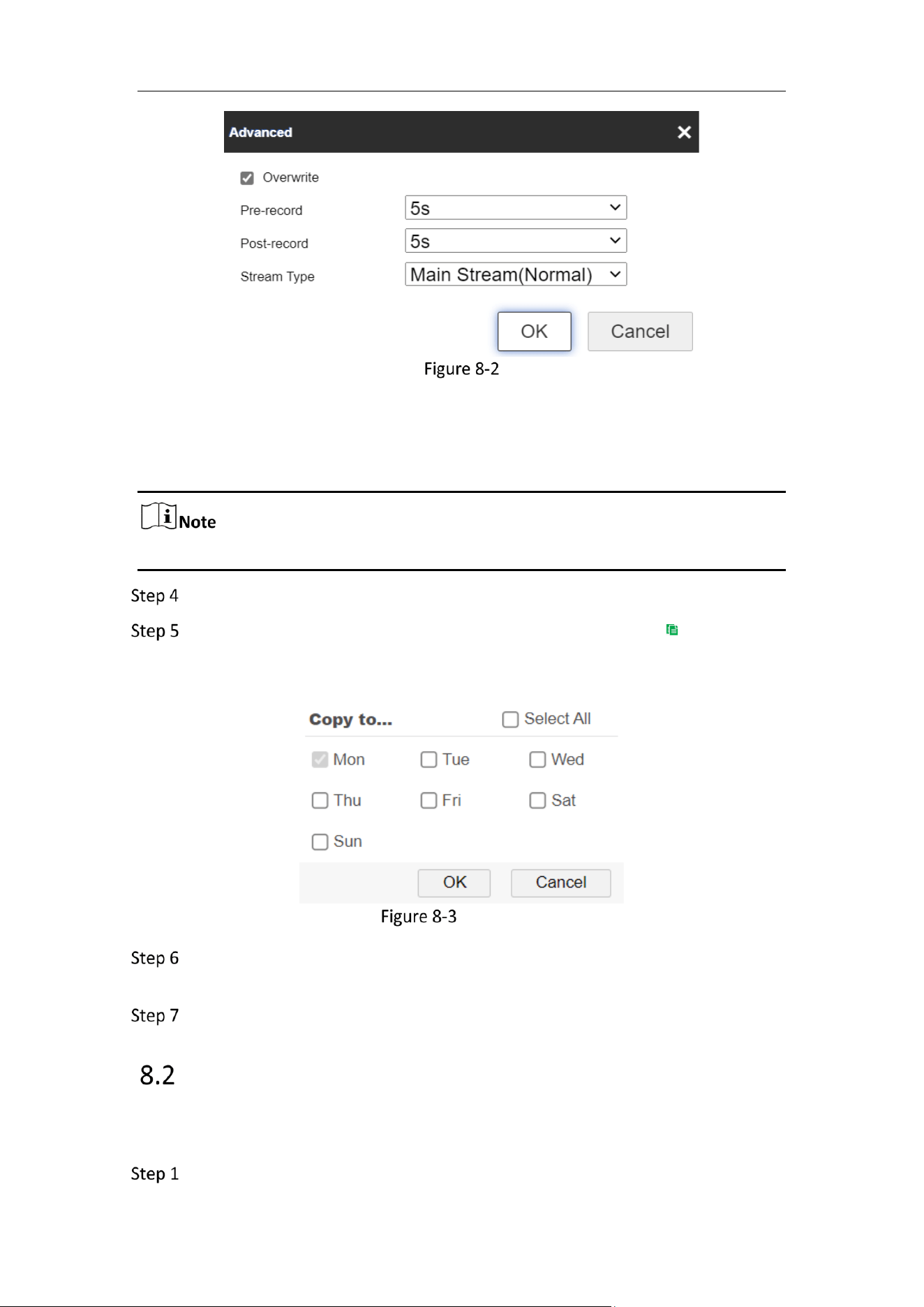
Task: Click the 'Step 1' label
Action: (154, 1174)
